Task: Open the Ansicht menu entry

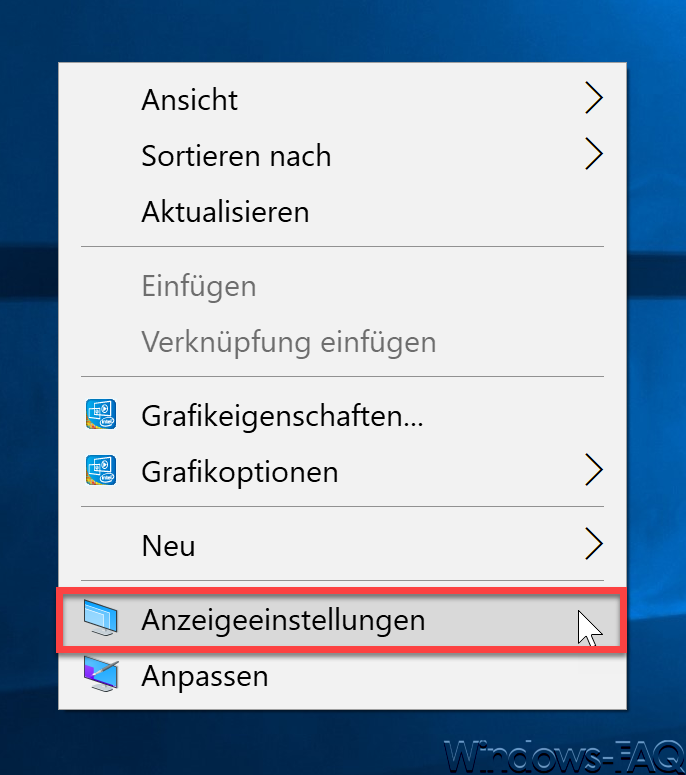Action: [343, 99]
